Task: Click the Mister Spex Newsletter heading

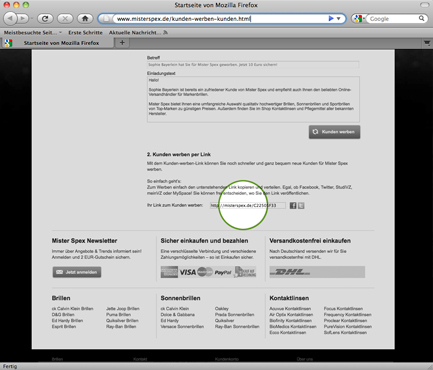Action: pos(84,241)
